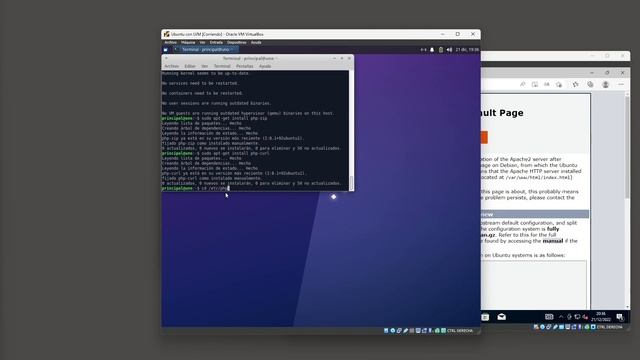Show hidden tray icons chevron in taskbar
Screen dimensions: 640x360
561,317
